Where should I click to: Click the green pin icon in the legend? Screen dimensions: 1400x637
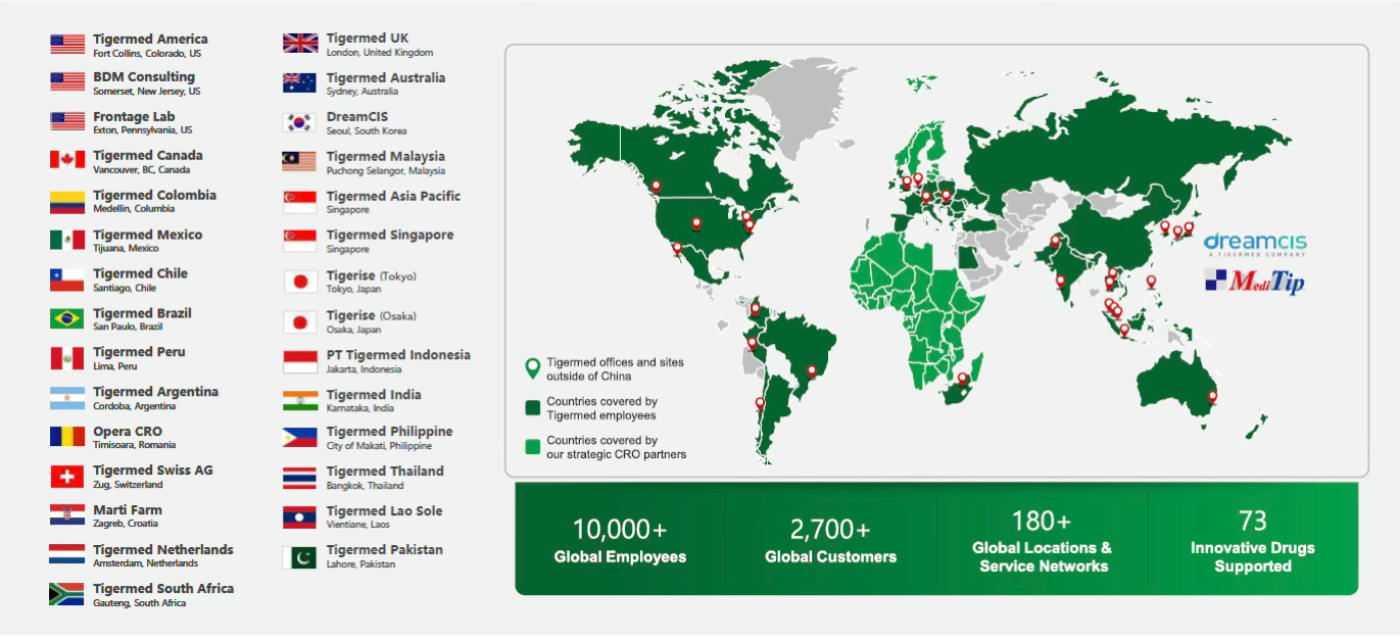point(533,369)
